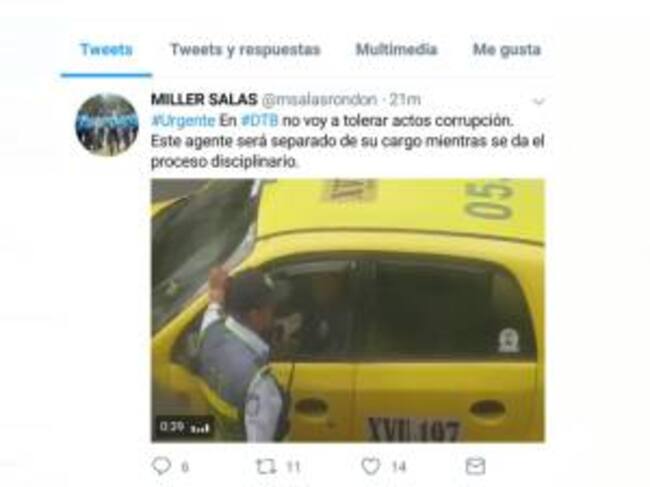This screenshot has width=650, height=487.
Task: Play the yellow taxi video
Action: click(x=348, y=310)
